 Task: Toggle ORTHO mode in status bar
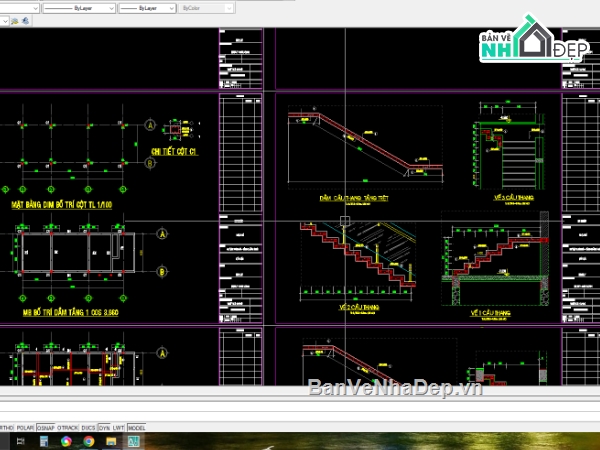tap(7, 427)
